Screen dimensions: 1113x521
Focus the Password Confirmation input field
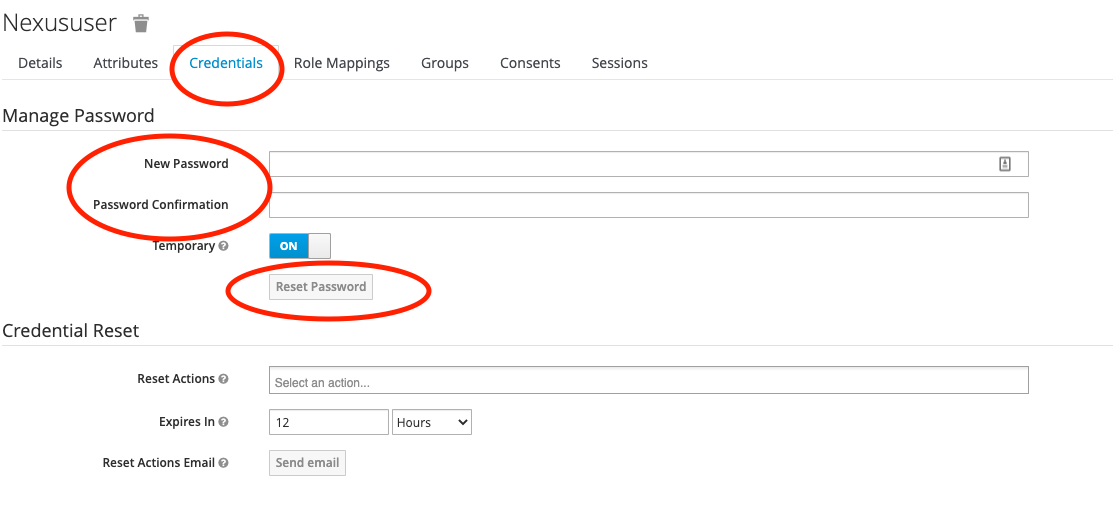[648, 205]
